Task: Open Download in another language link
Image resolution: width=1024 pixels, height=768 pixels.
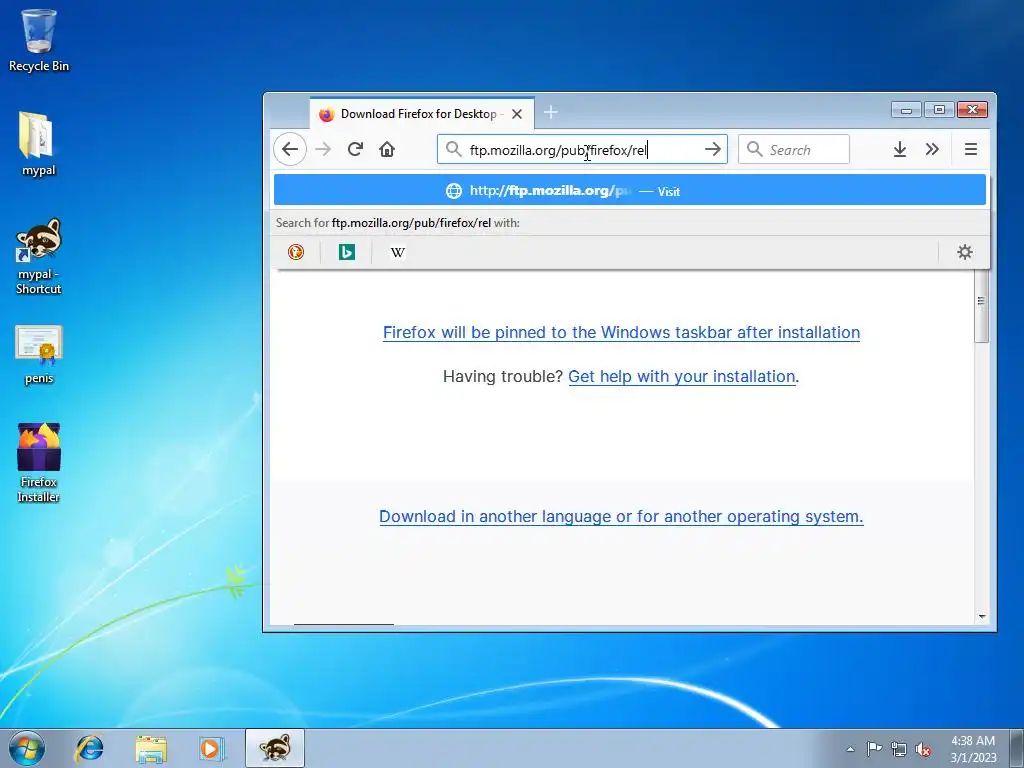Action: click(x=621, y=517)
